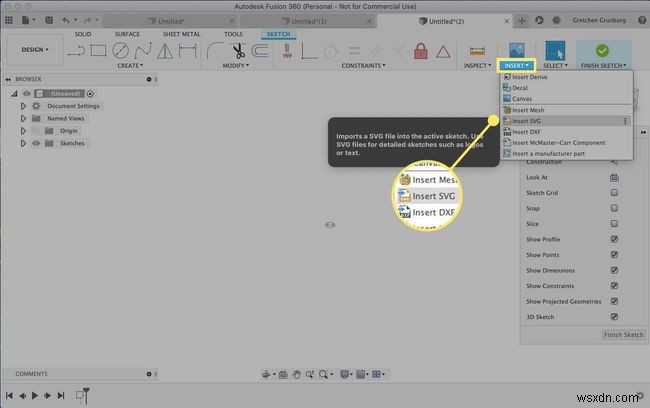Open the INSPECT dropdown menu
650x408 pixels.
[x=477, y=66]
